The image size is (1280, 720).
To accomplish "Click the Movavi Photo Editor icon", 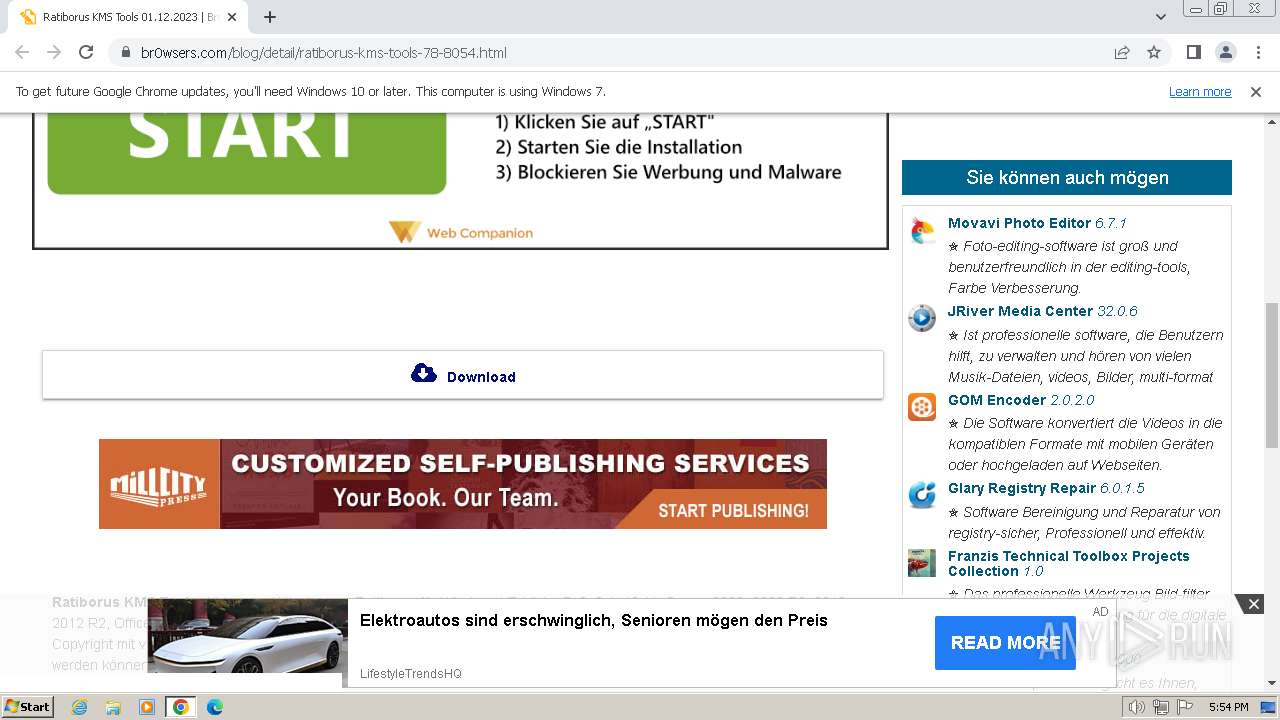I will pos(922,231).
